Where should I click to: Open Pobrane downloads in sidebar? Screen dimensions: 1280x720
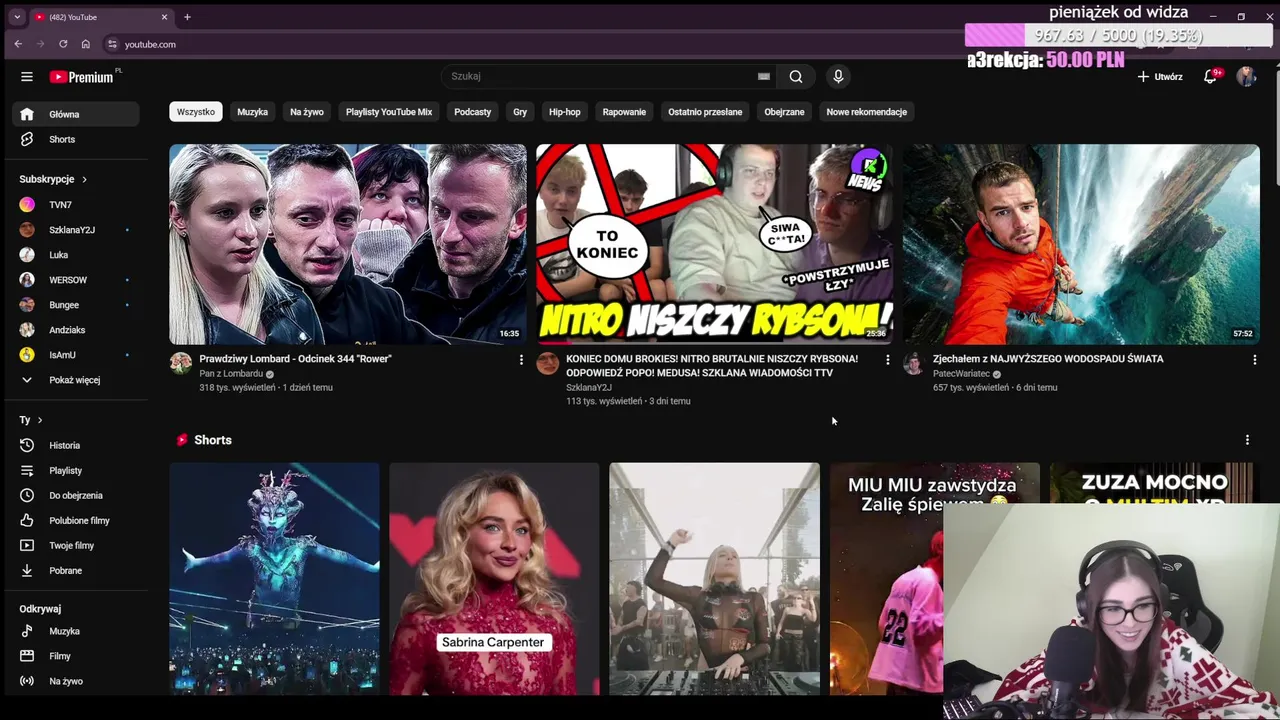pos(76,570)
